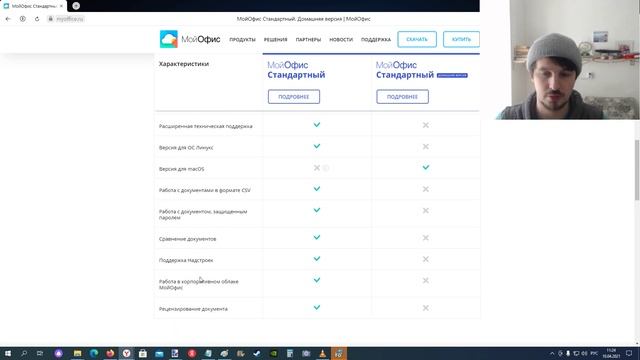Image resolution: width=640 pixels, height=360 pixels.
Task: Click the text 'Сравнение документов'
Action: tap(187, 239)
